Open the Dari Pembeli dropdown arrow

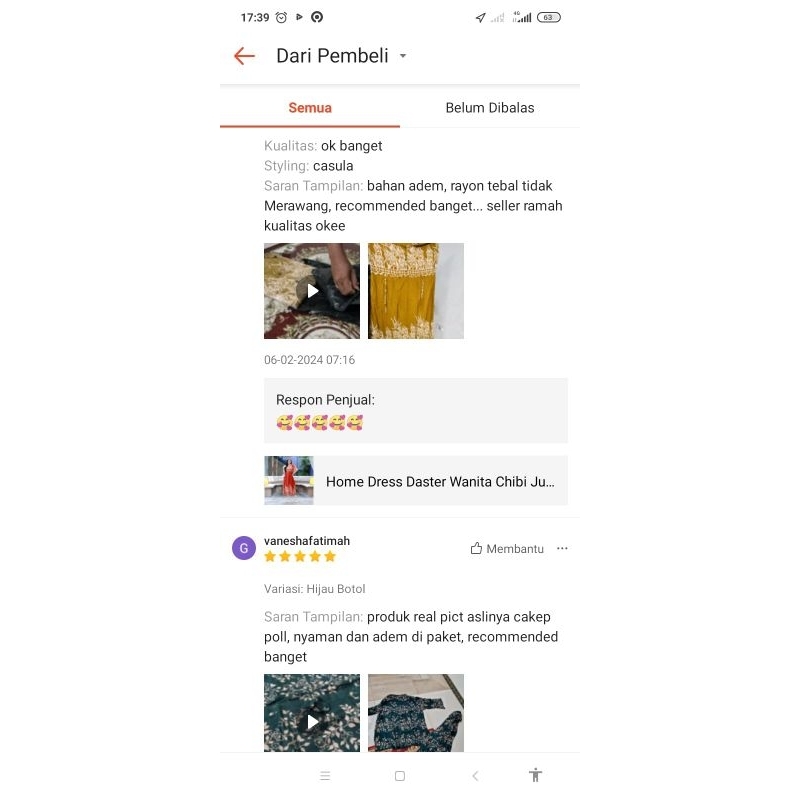[403, 56]
